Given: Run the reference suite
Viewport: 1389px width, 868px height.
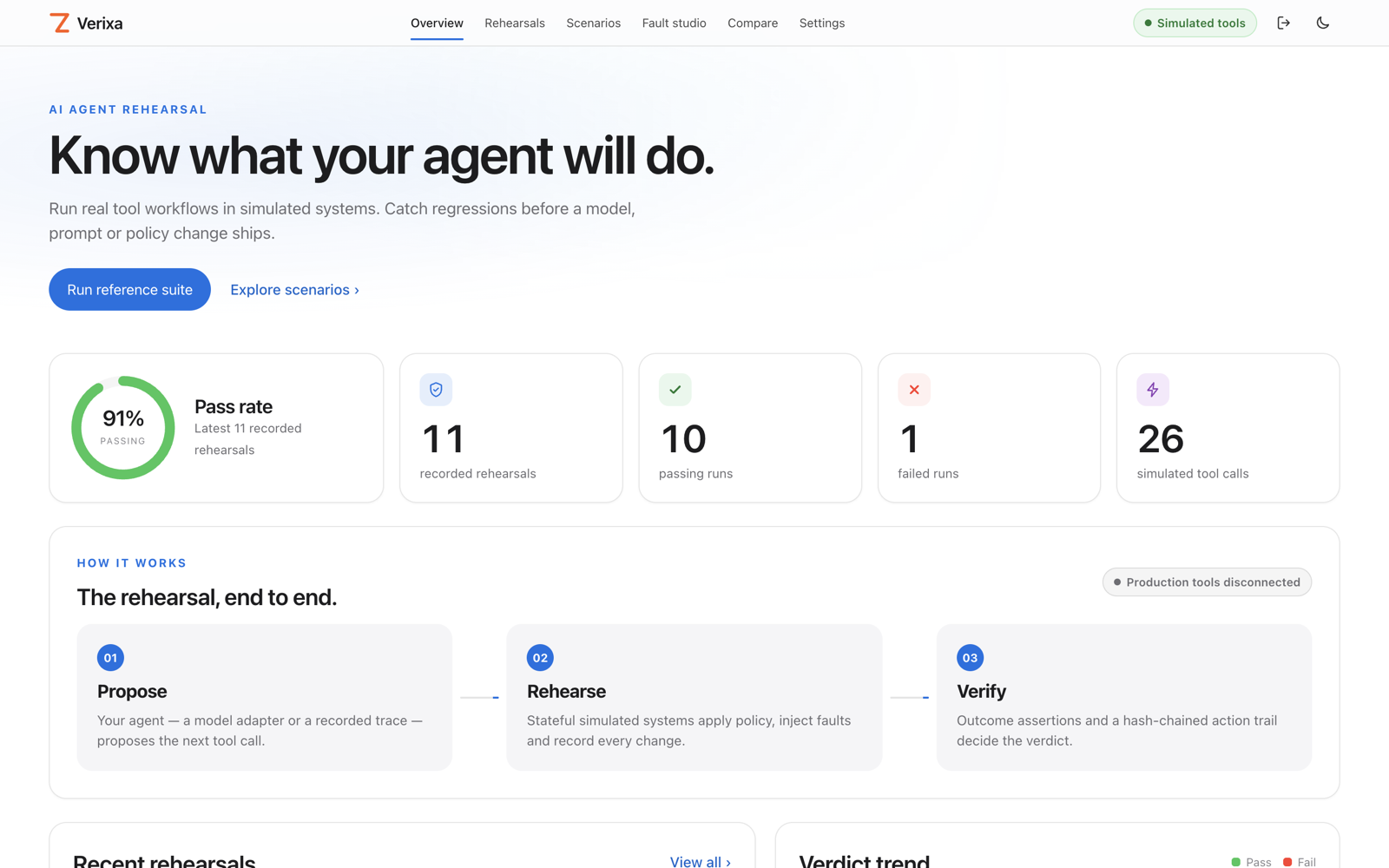Looking at the screenshot, I should pyautogui.click(x=129, y=290).
